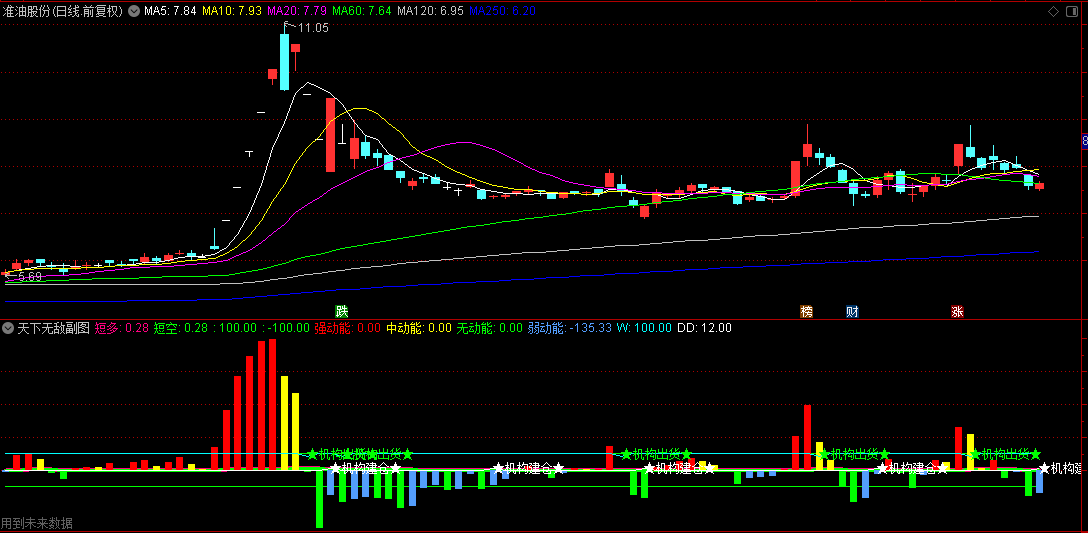Click the DD: 12.00 value
The image size is (1088, 533).
pyautogui.click(x=704, y=328)
